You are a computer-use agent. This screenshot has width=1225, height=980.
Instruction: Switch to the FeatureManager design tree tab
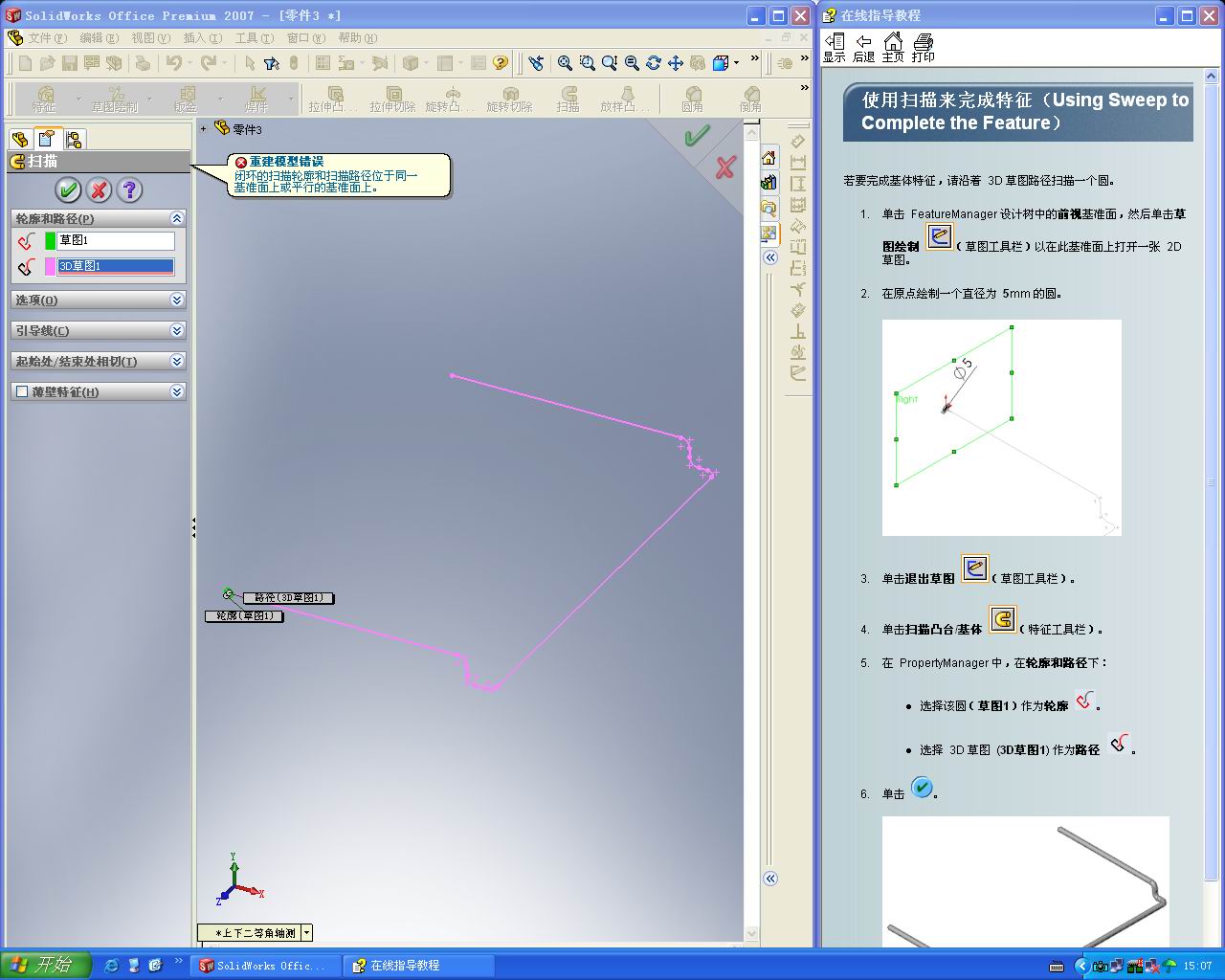click(20, 139)
